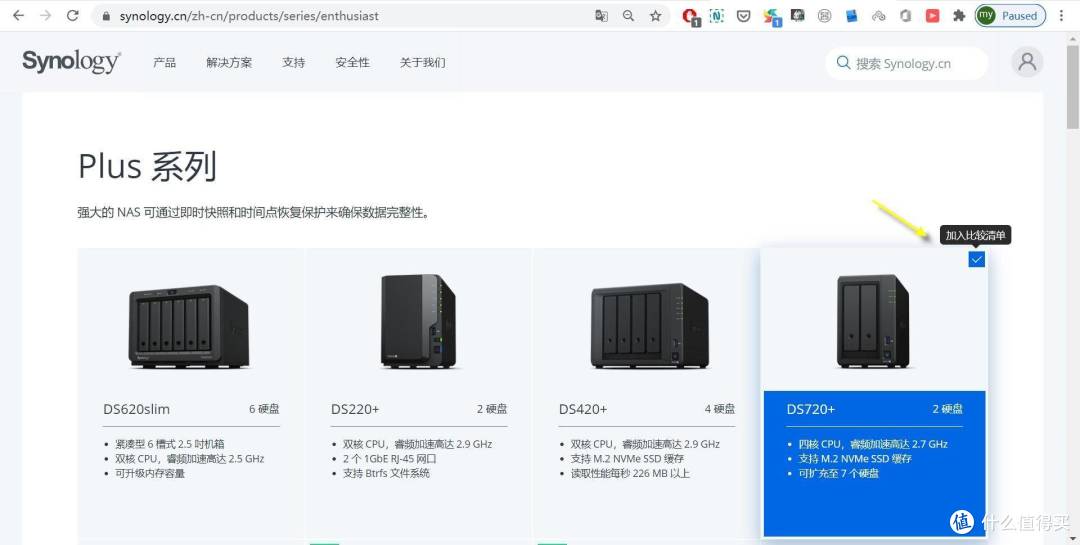
Task: Click the Plus 系列 heading
Action: 147,167
